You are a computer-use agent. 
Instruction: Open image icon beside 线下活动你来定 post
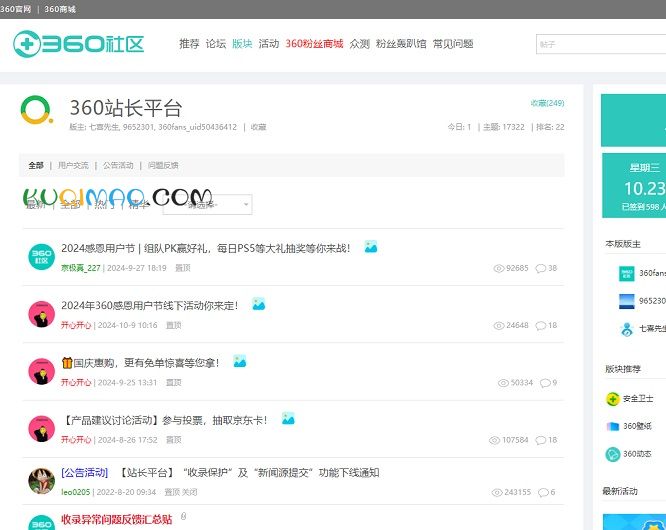click(259, 304)
